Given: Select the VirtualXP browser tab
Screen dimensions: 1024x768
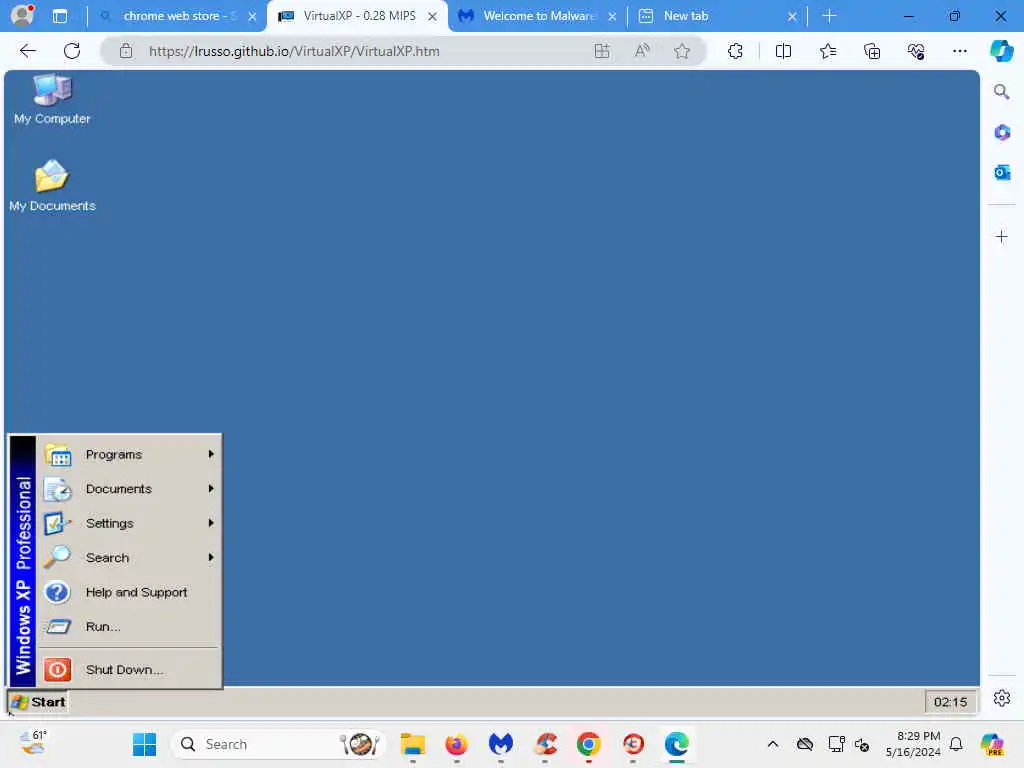Looking at the screenshot, I should (x=358, y=16).
